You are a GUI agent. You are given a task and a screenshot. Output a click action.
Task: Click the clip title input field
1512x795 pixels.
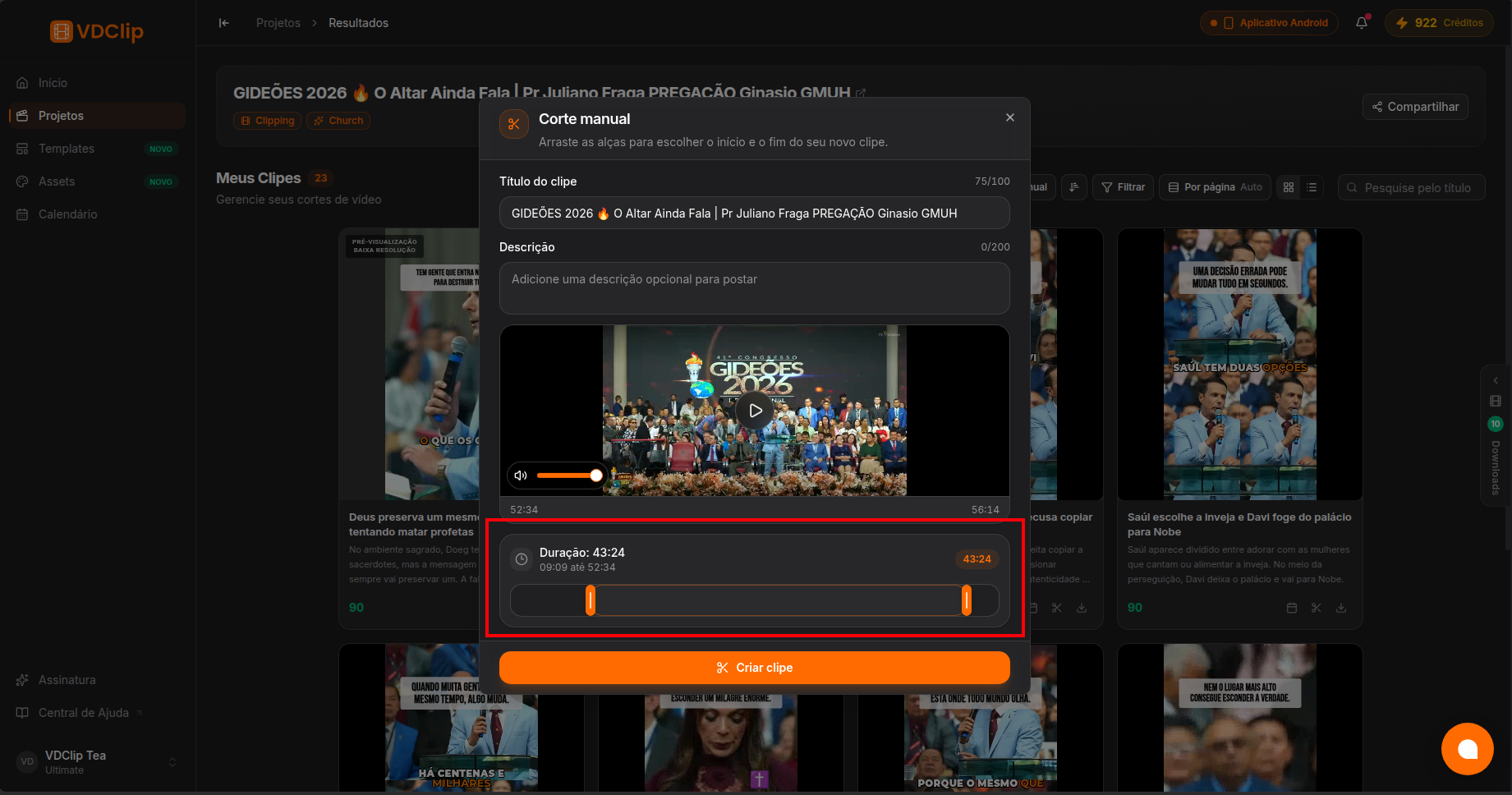(x=754, y=214)
